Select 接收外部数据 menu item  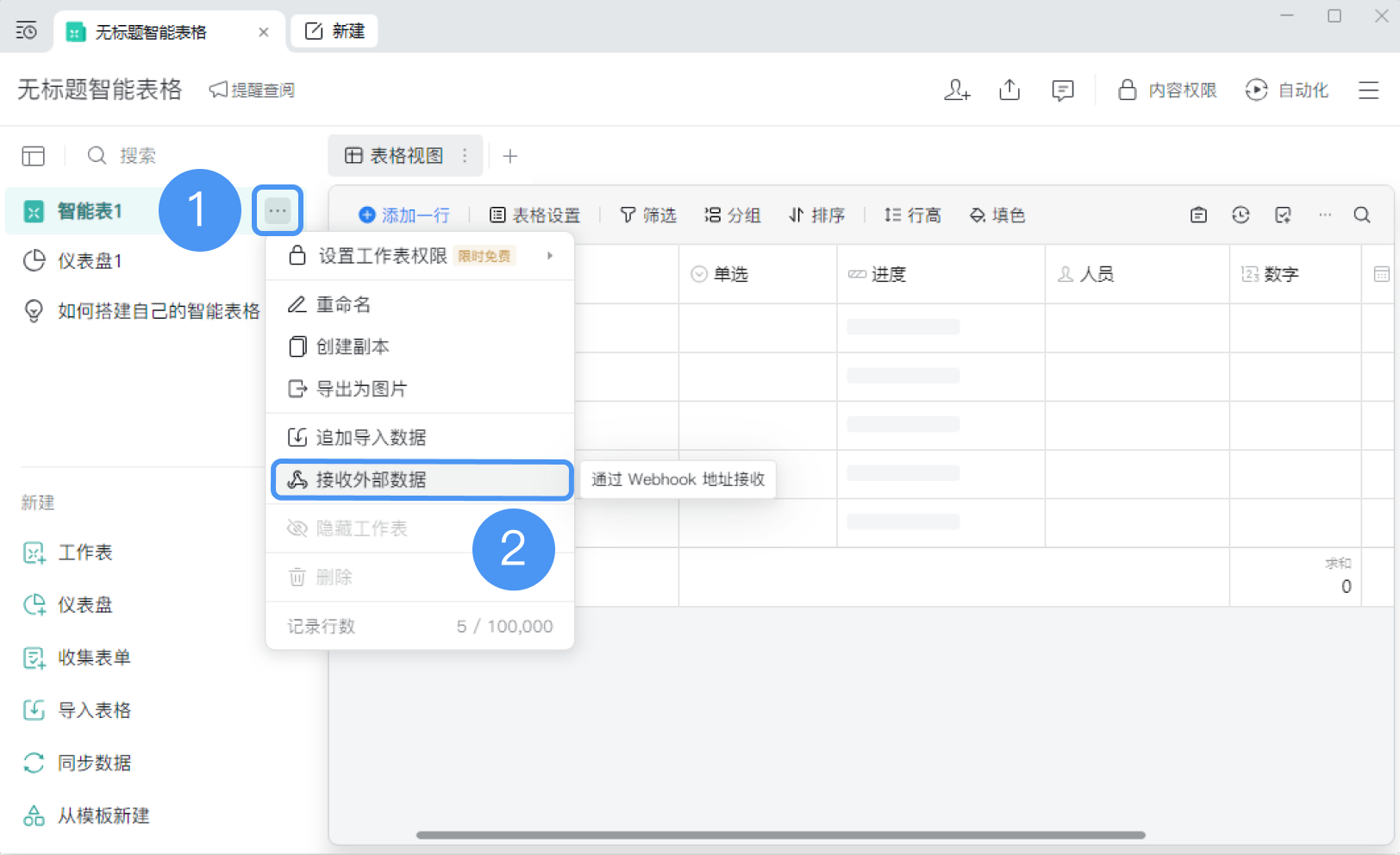click(x=422, y=480)
